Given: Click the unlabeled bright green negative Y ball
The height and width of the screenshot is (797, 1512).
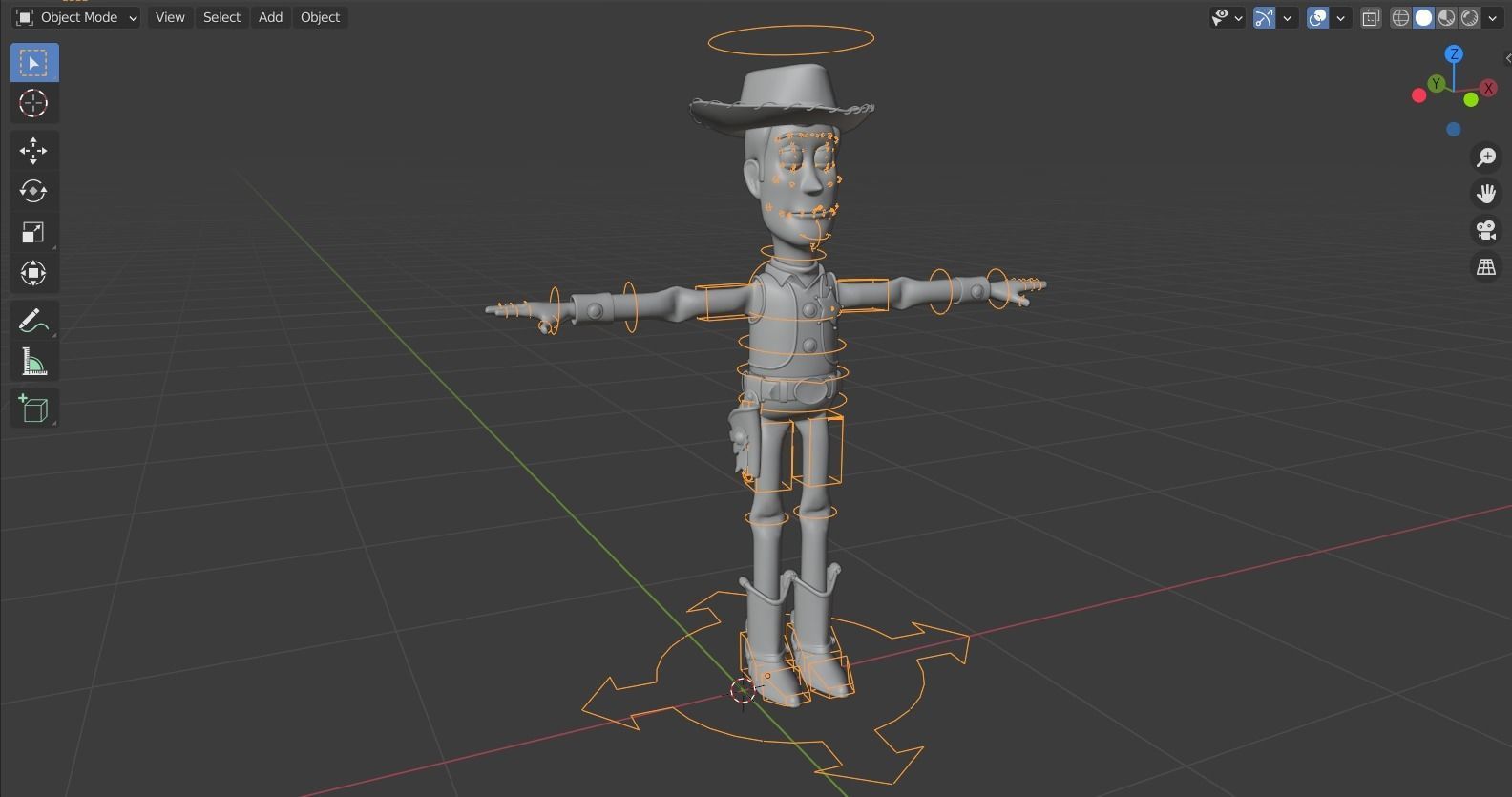Looking at the screenshot, I should (1470, 99).
